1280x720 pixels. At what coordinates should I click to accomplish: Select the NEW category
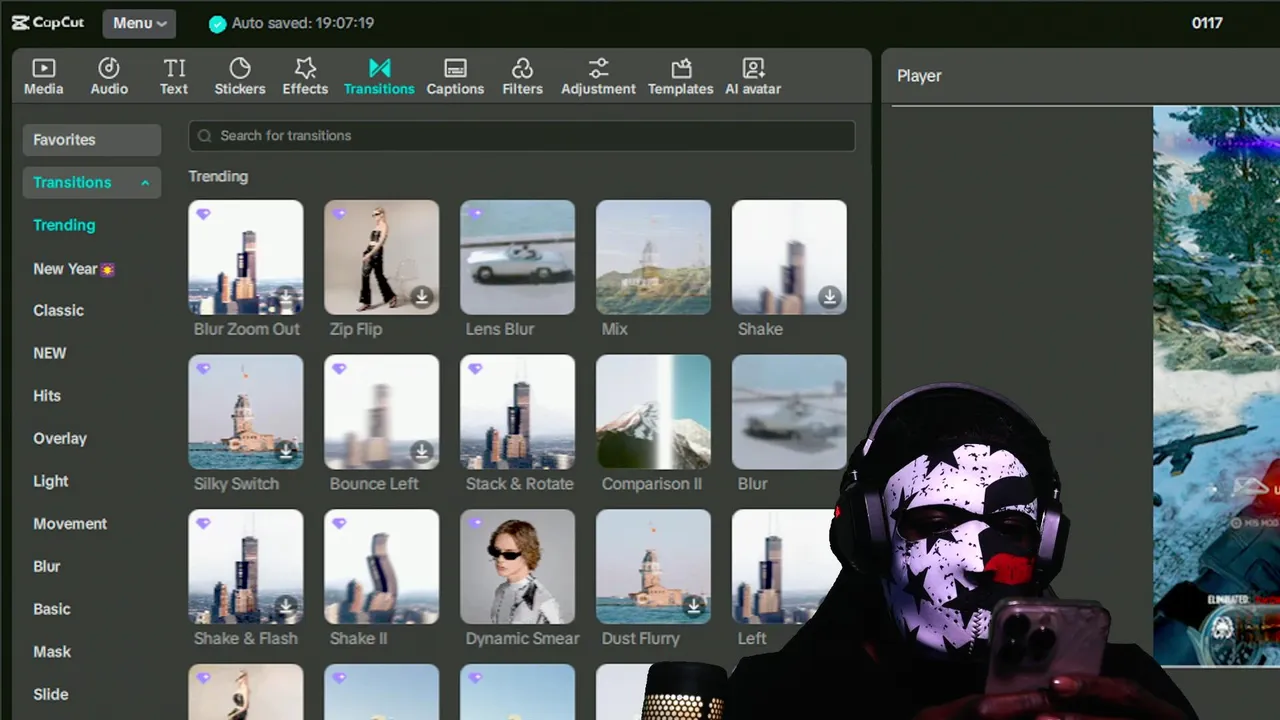pos(49,353)
